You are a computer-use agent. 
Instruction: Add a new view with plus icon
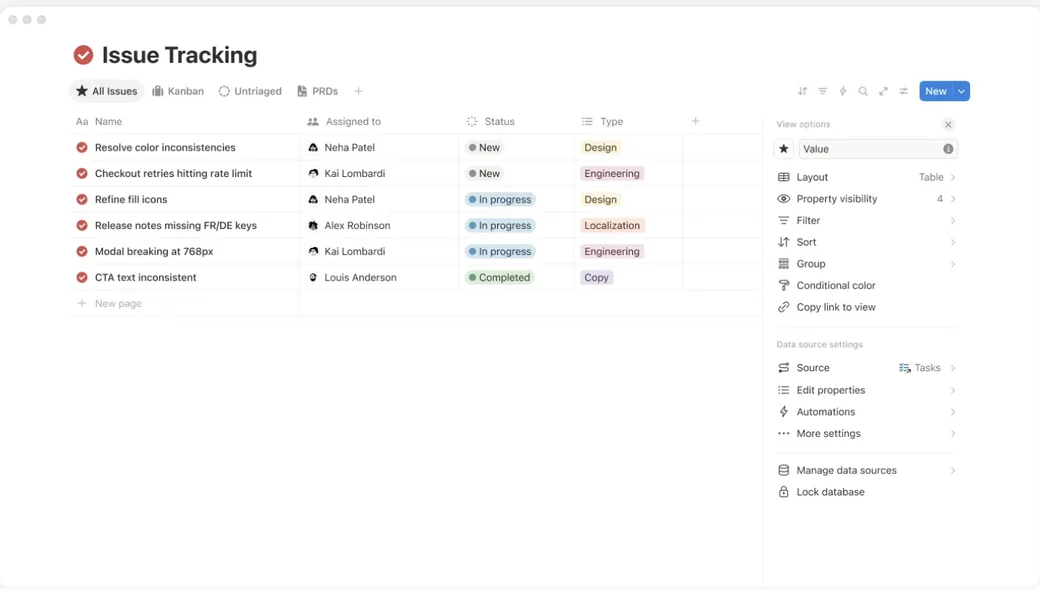pos(358,91)
